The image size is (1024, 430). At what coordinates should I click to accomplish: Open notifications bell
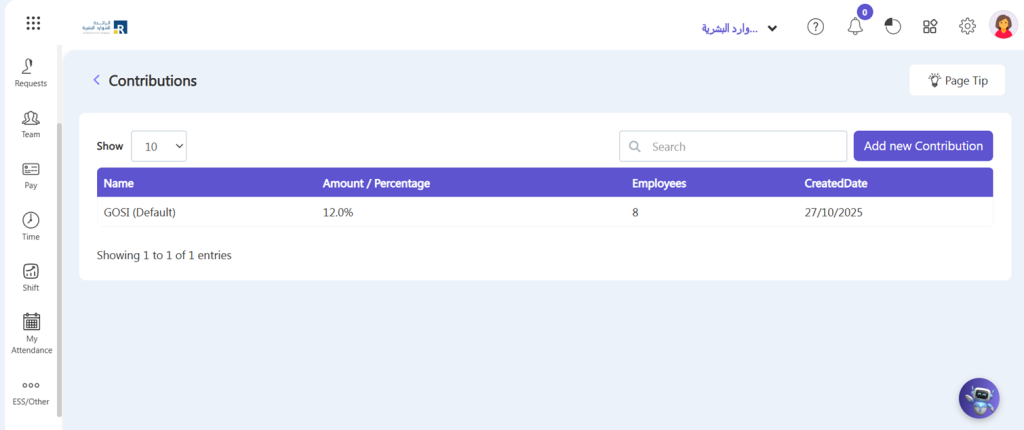point(856,27)
